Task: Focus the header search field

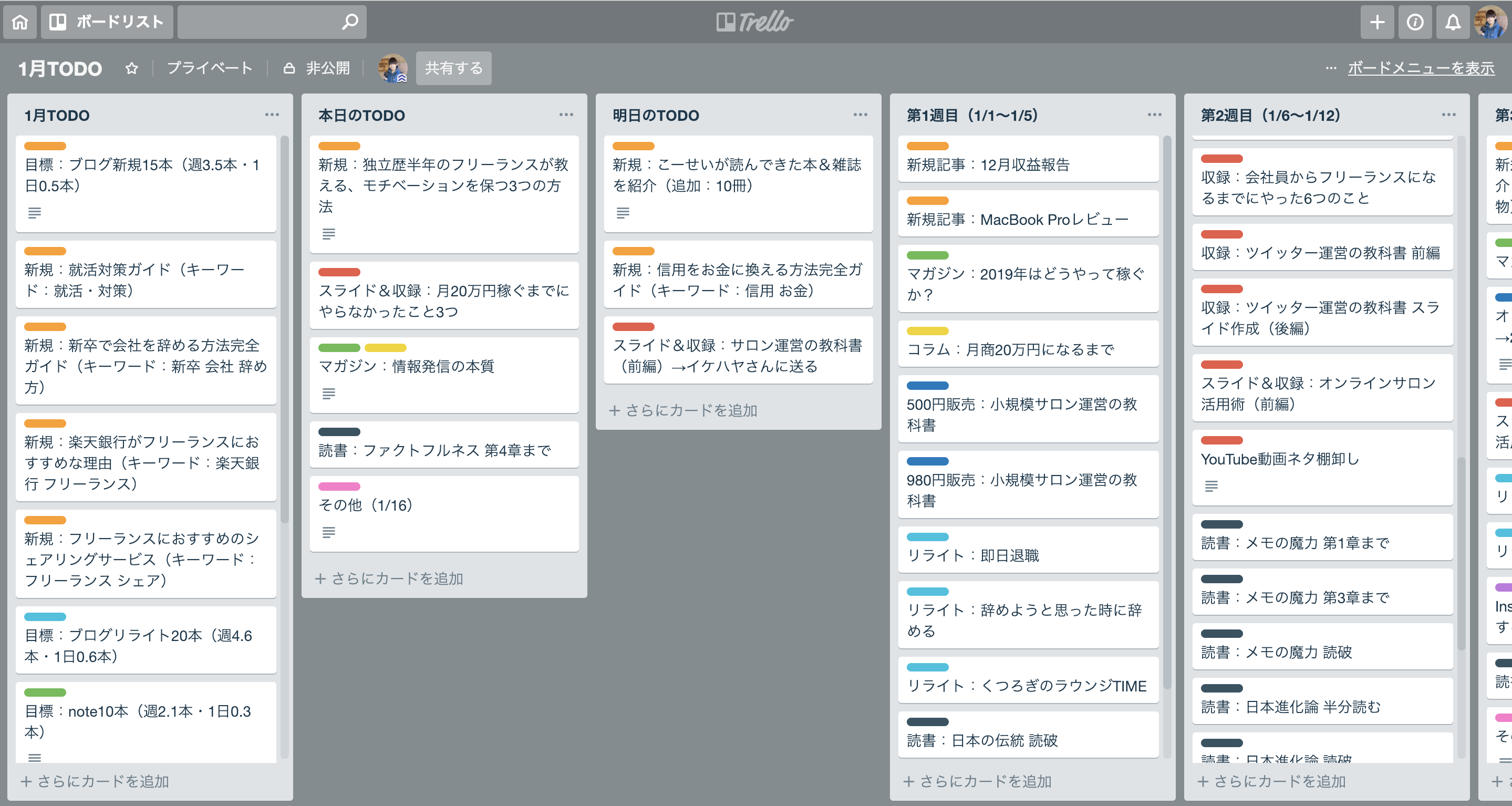Action: point(272,22)
